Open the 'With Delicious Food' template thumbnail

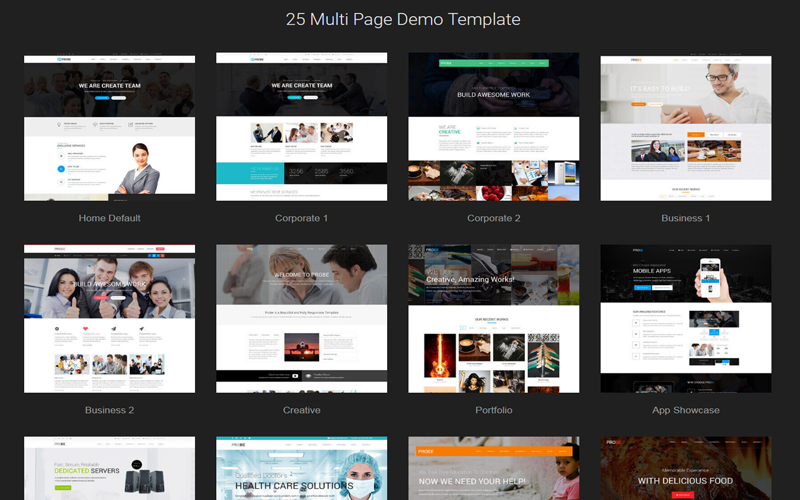click(686, 468)
